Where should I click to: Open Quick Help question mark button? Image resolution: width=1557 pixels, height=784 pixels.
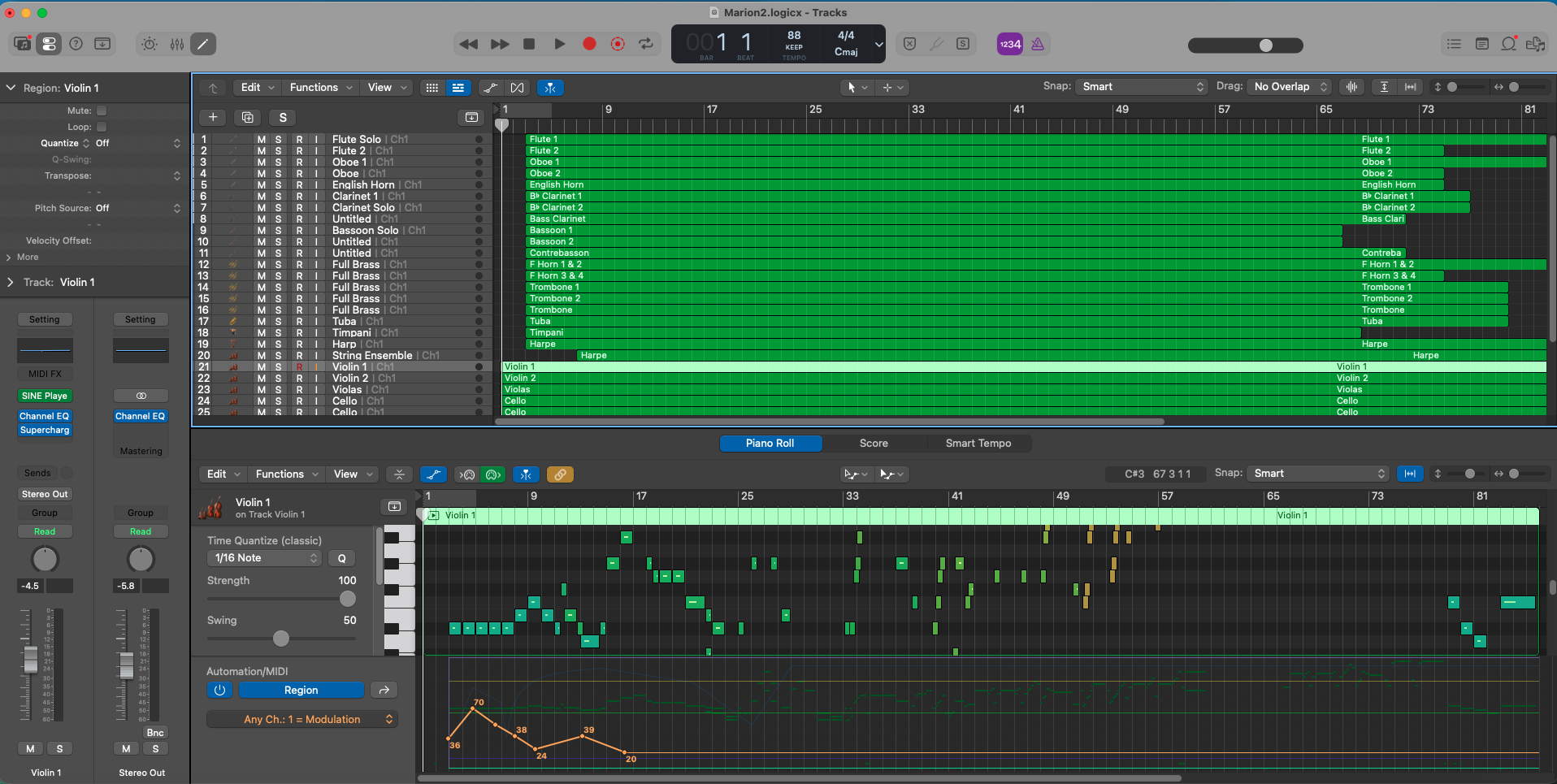pos(76,44)
